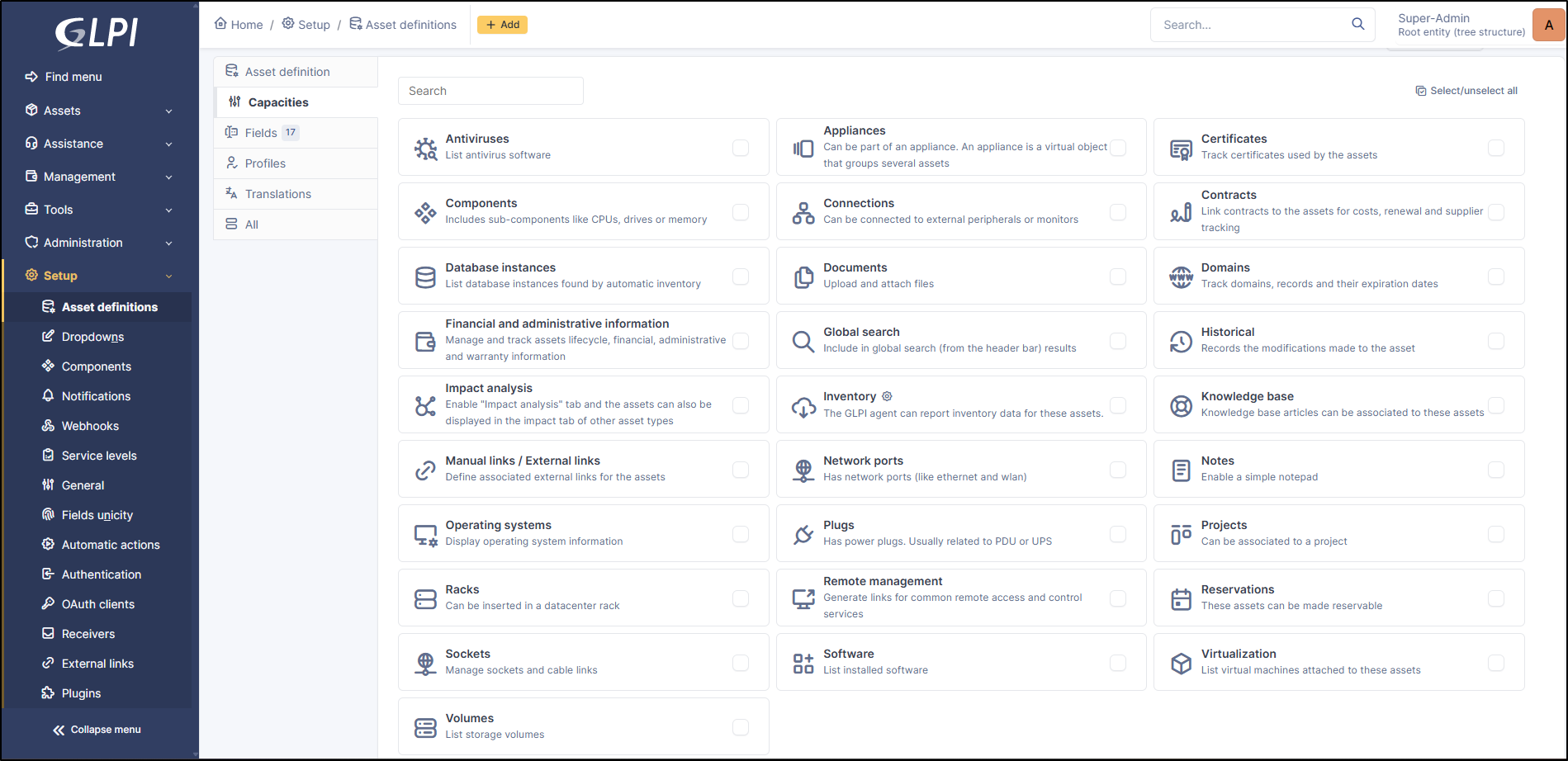Click Select/unselect all link
Viewport: 1568px width, 761px height.
(x=1466, y=91)
